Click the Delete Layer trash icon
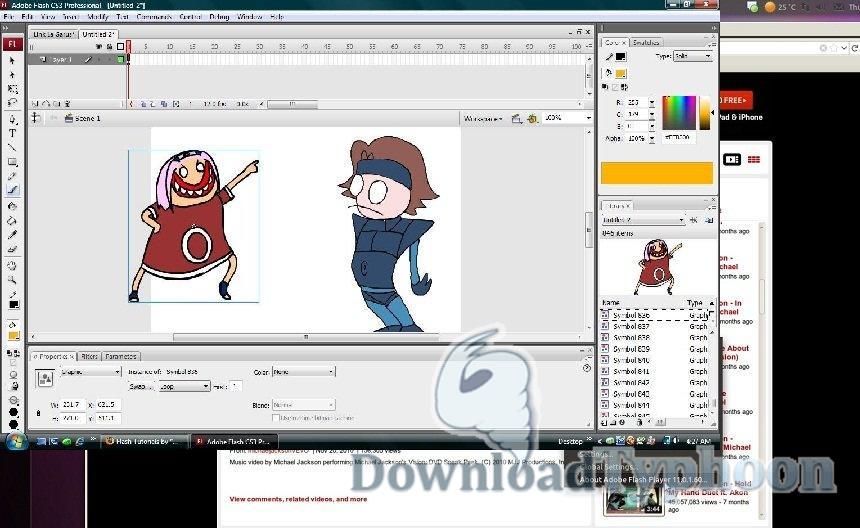860x528 pixels. click(68, 104)
